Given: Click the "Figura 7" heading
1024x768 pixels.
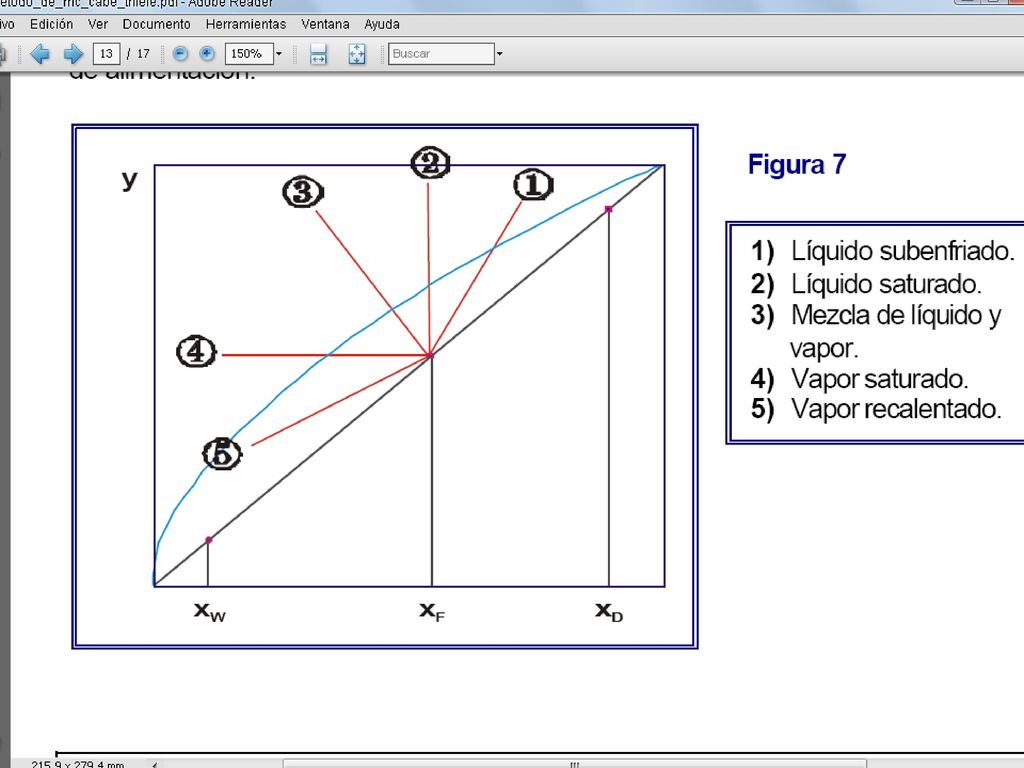Looking at the screenshot, I should tap(797, 165).
